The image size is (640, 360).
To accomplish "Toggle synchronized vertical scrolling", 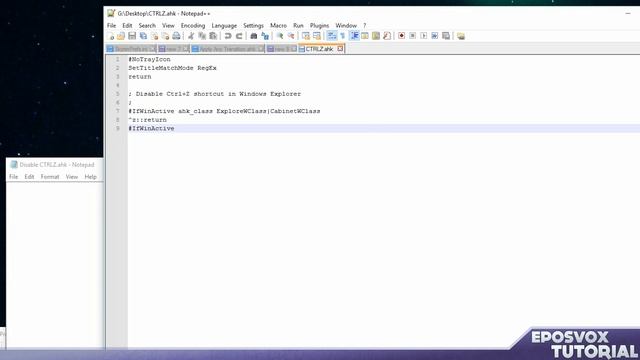I will click(306, 36).
